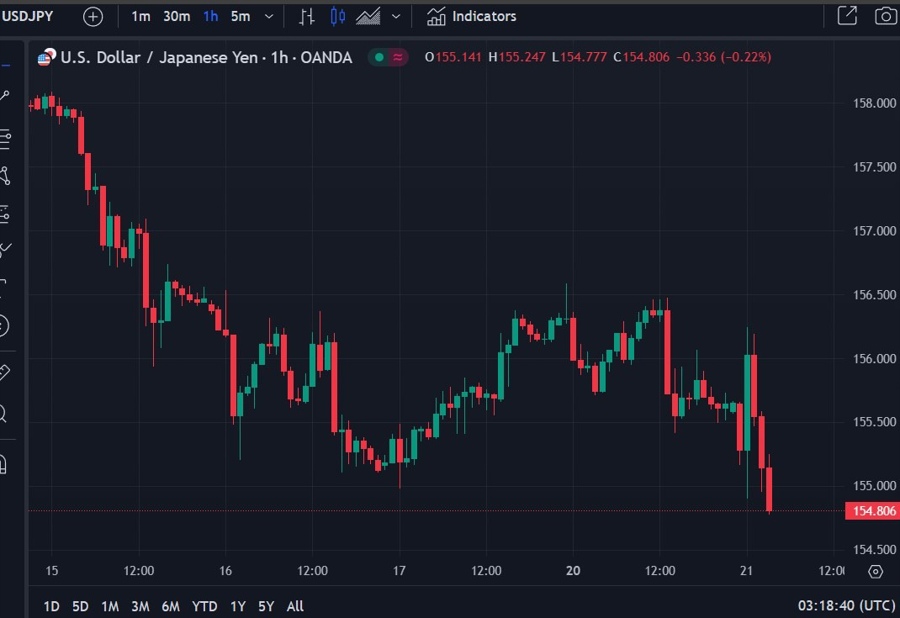Click the date label 21 on time axis

pyautogui.click(x=746, y=571)
